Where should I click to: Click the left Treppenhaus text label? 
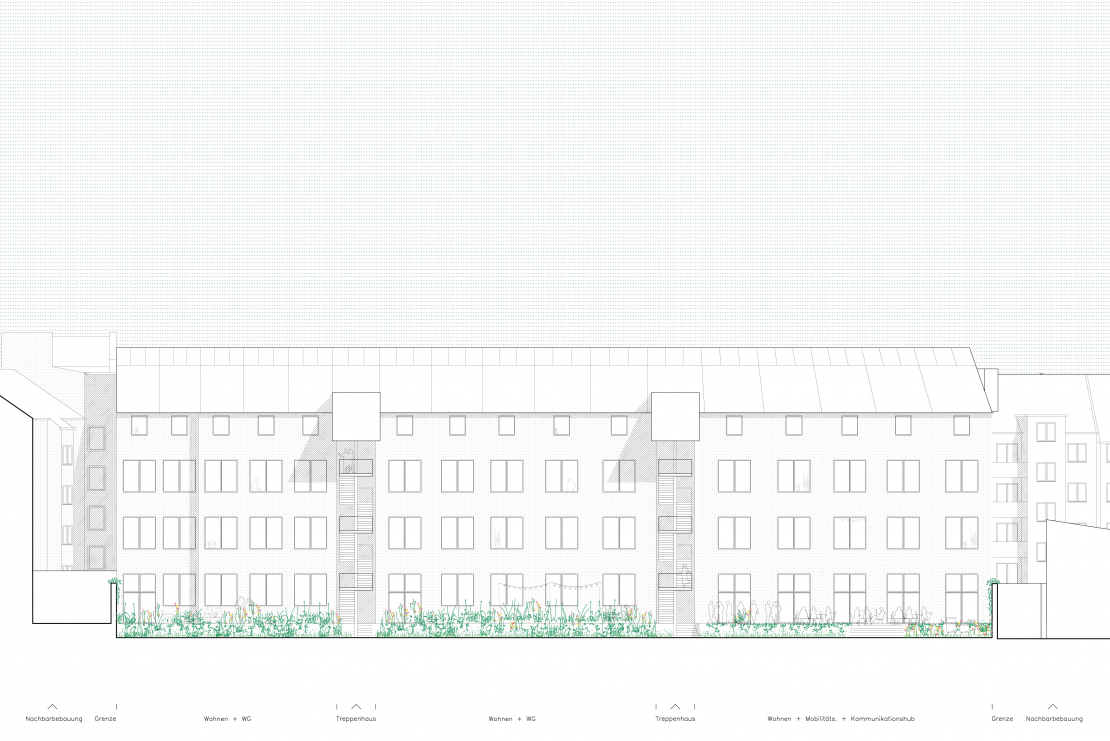click(356, 719)
